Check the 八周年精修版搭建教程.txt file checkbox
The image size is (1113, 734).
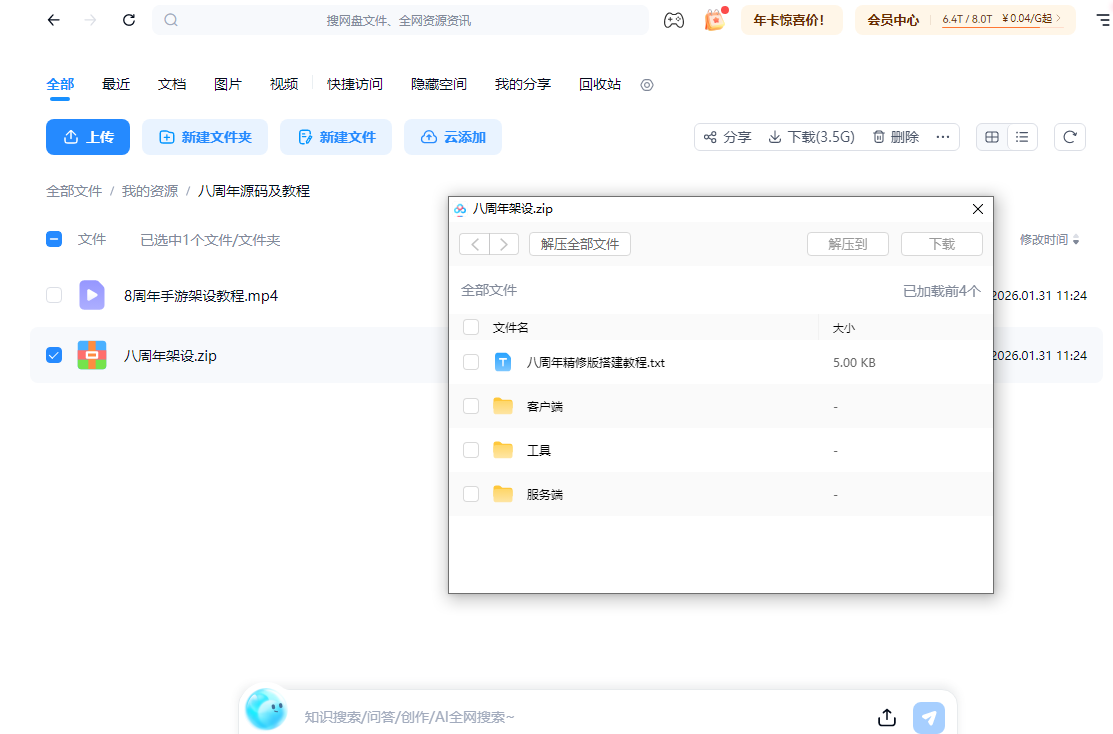click(x=470, y=362)
